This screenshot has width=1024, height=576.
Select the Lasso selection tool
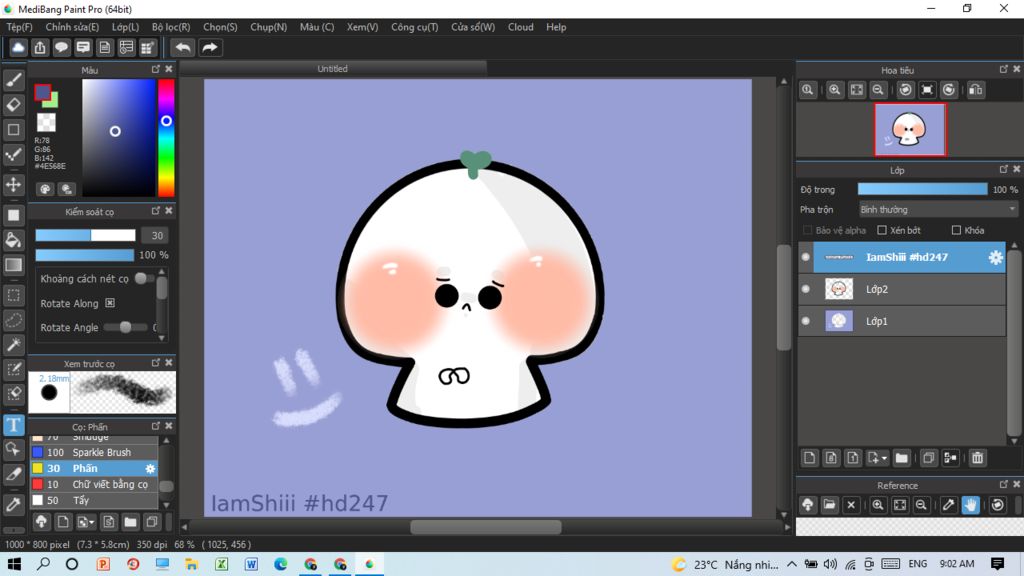coord(14,320)
